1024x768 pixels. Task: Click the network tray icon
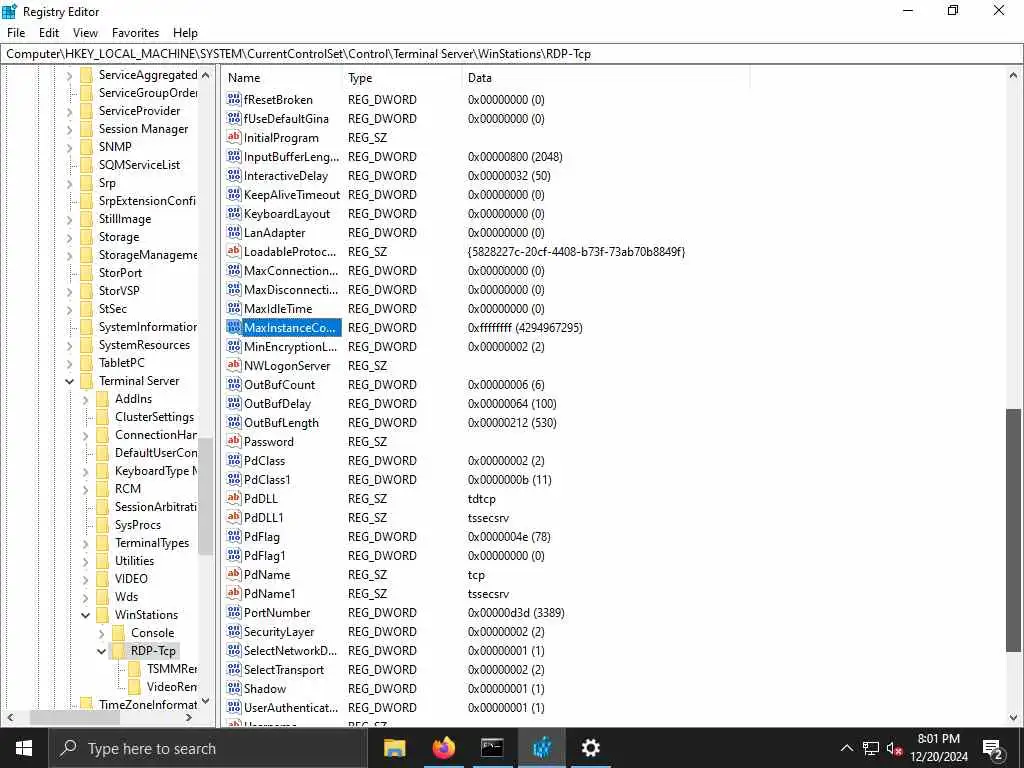click(871, 748)
